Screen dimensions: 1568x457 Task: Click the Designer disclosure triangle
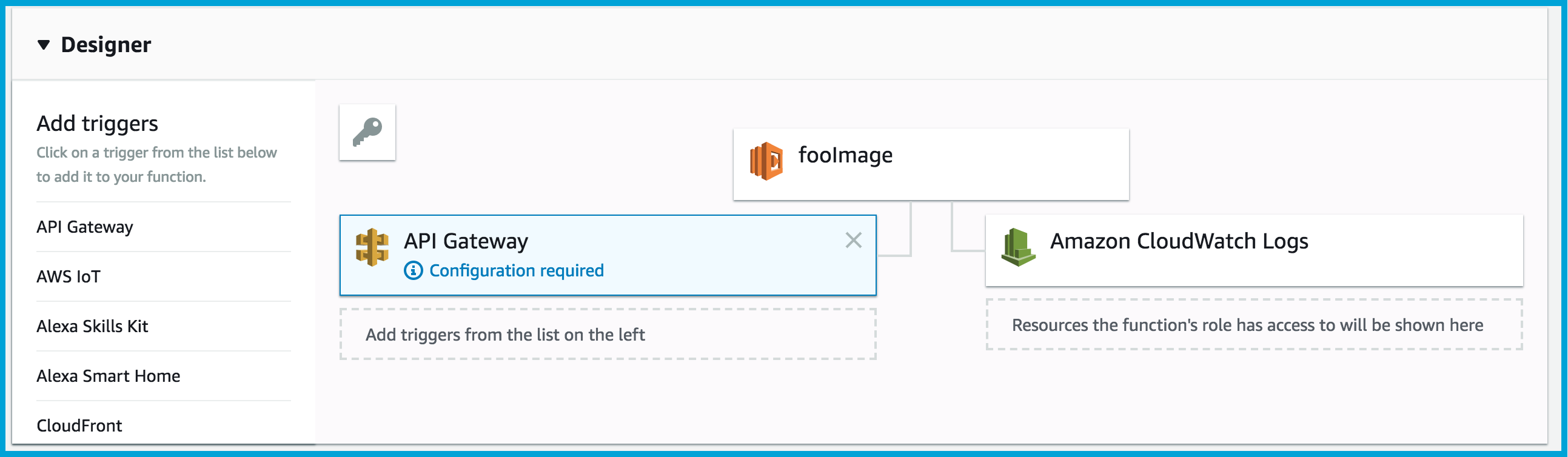[x=44, y=44]
